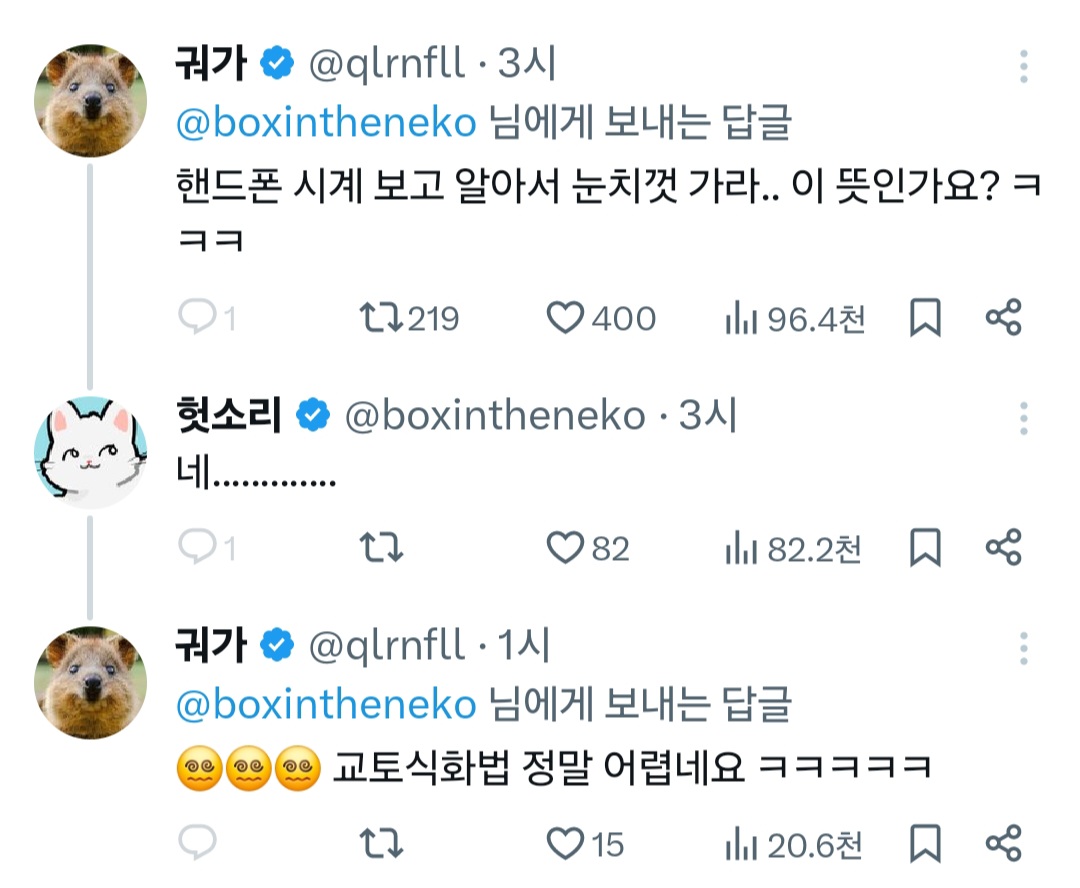Share the 헛소리 tweet
Screen dimensions: 1080x888
pos(1003,548)
